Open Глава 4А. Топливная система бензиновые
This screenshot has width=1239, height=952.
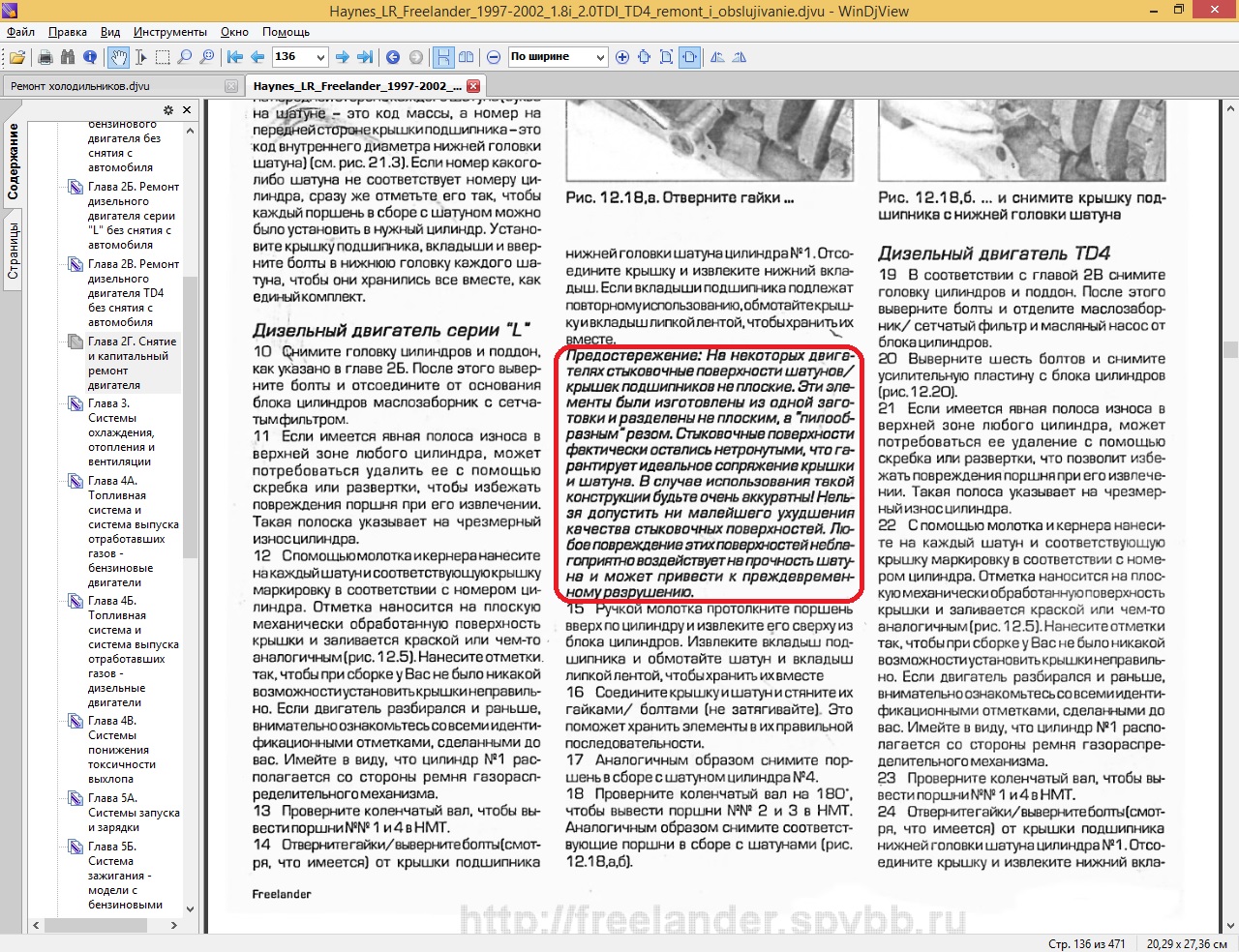(x=134, y=531)
